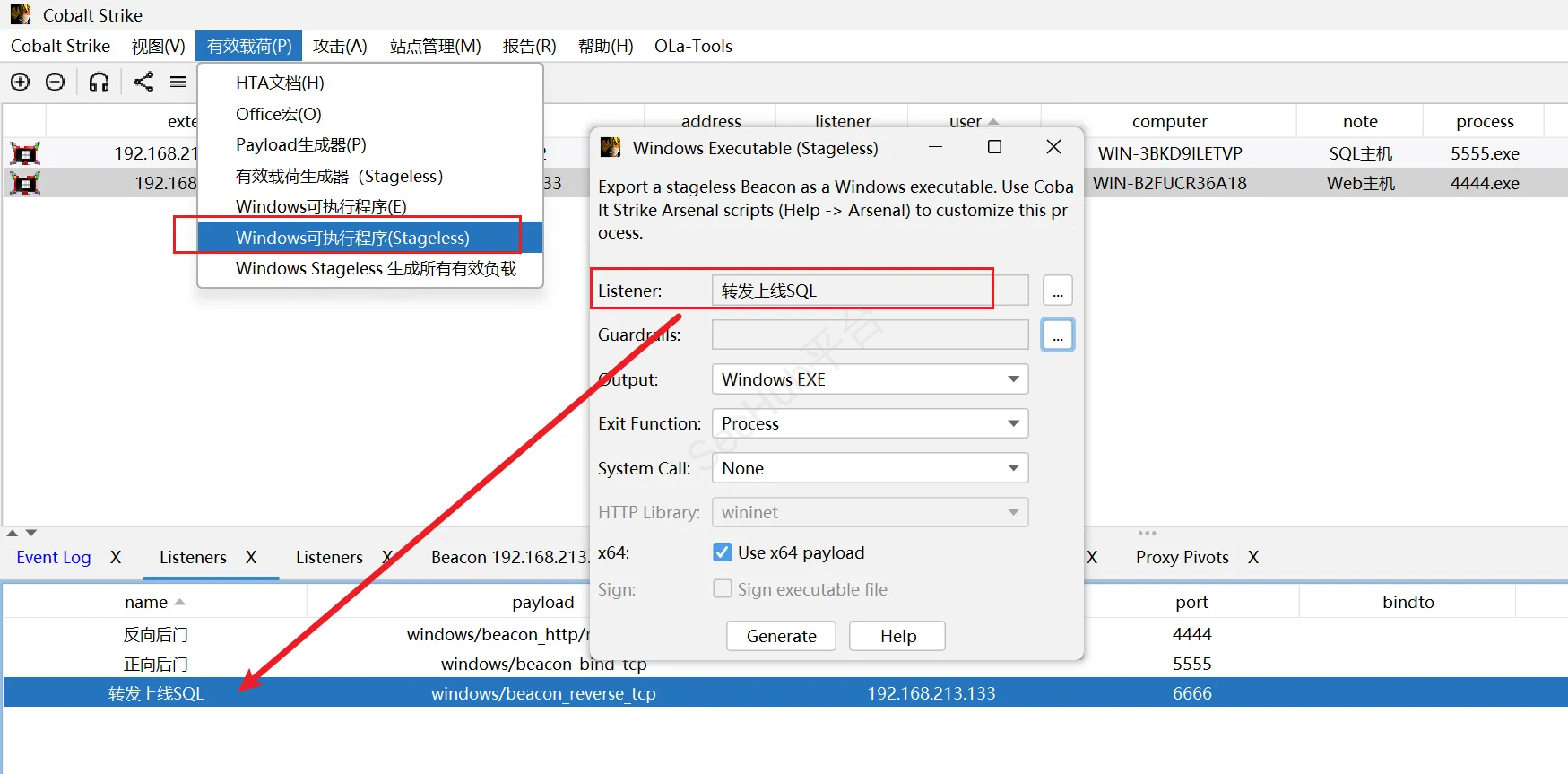Open the 视图(V) menu
The image size is (1568, 774).
(158, 46)
